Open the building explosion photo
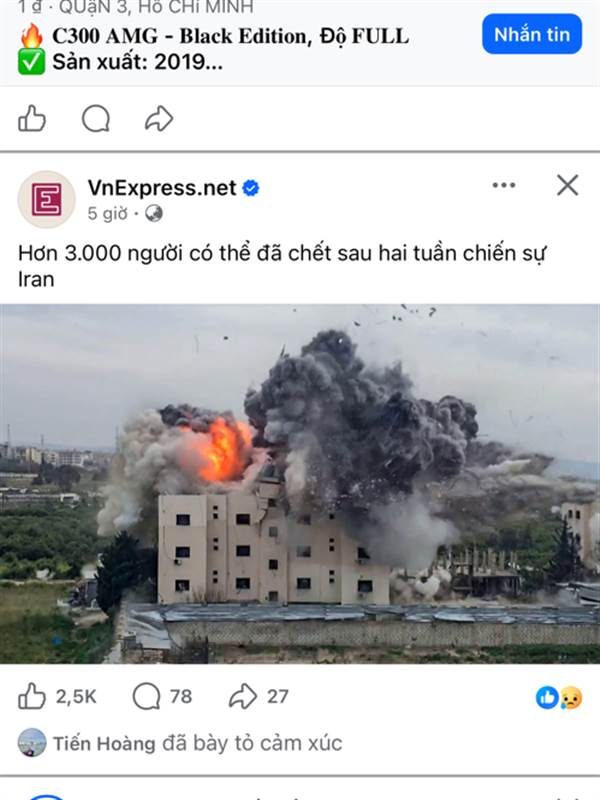The height and width of the screenshot is (800, 600). pyautogui.click(x=300, y=484)
